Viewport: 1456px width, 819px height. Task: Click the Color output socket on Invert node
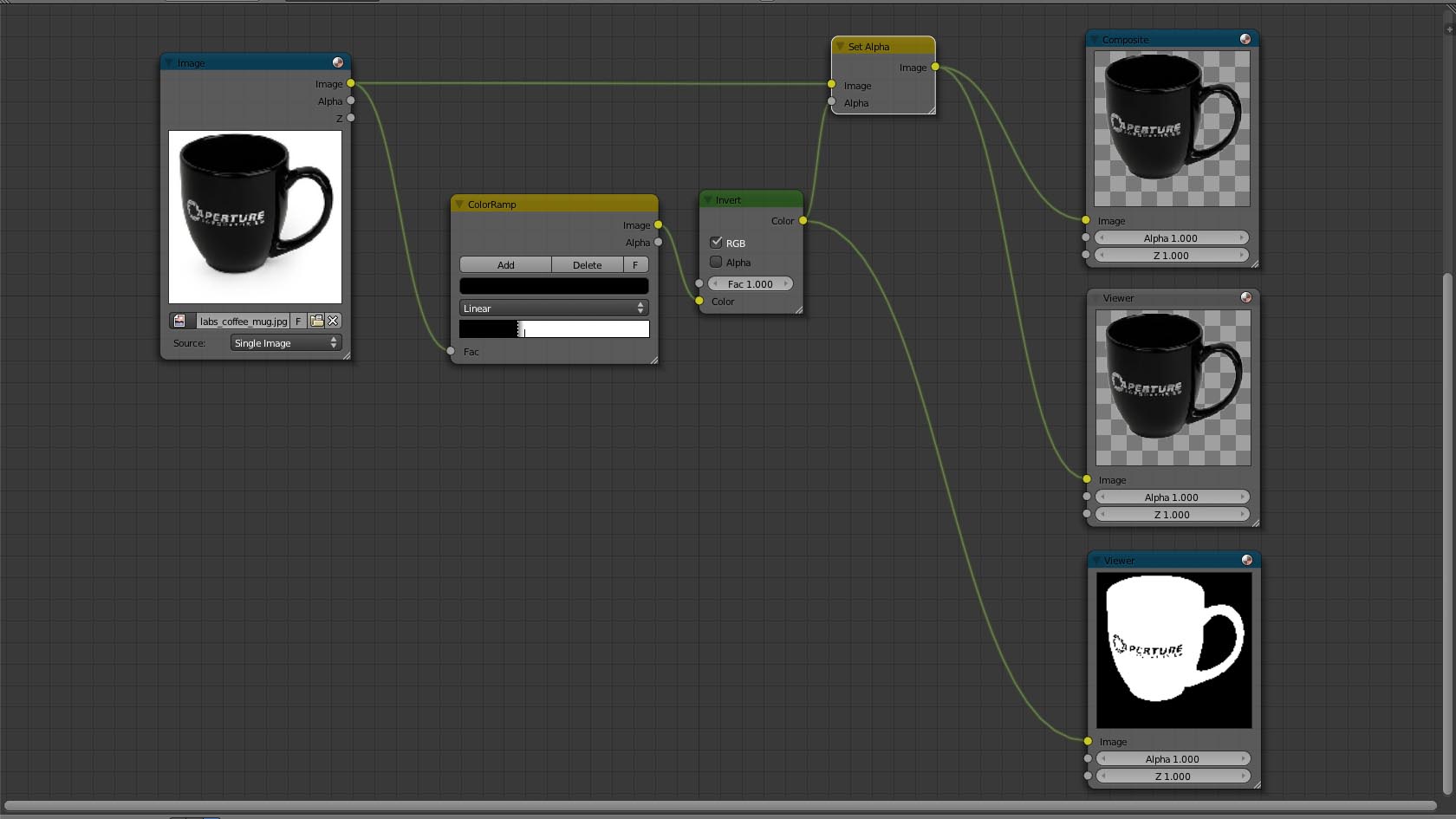pyautogui.click(x=803, y=220)
